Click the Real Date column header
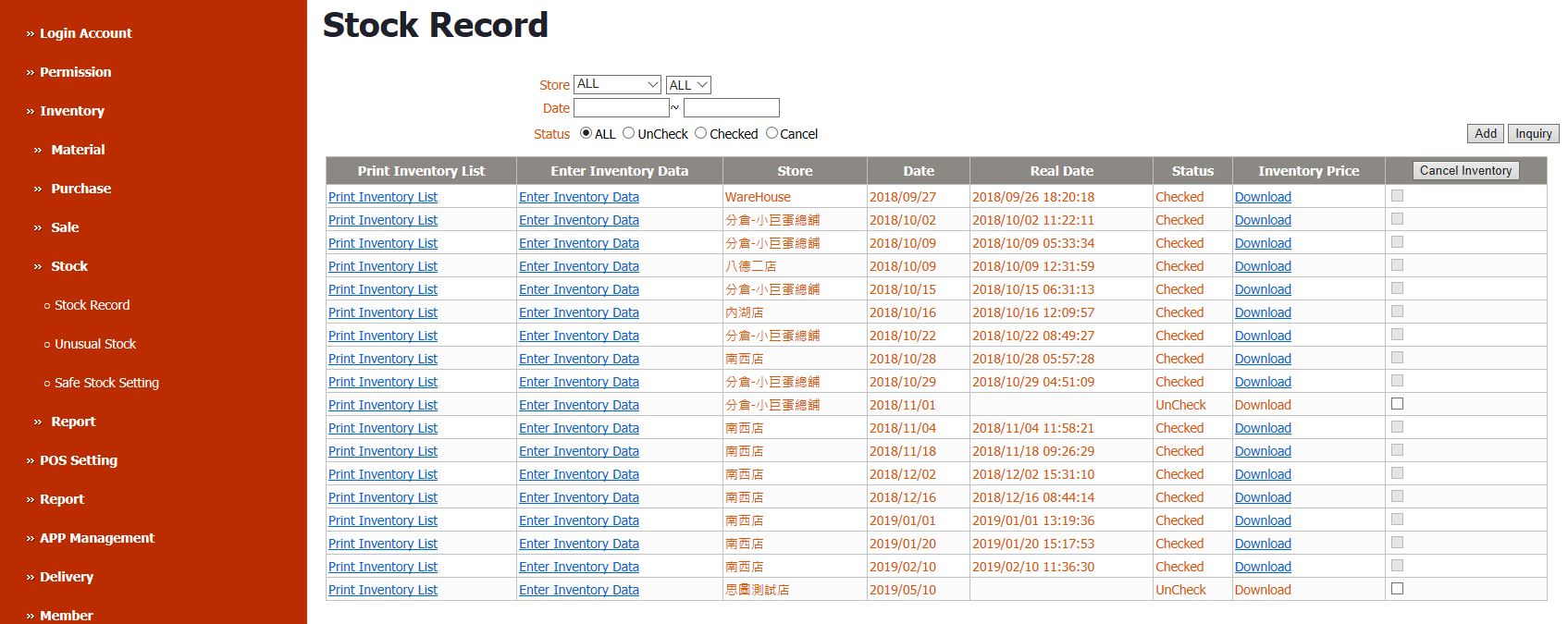This screenshot has width=1568, height=624. tap(1061, 171)
